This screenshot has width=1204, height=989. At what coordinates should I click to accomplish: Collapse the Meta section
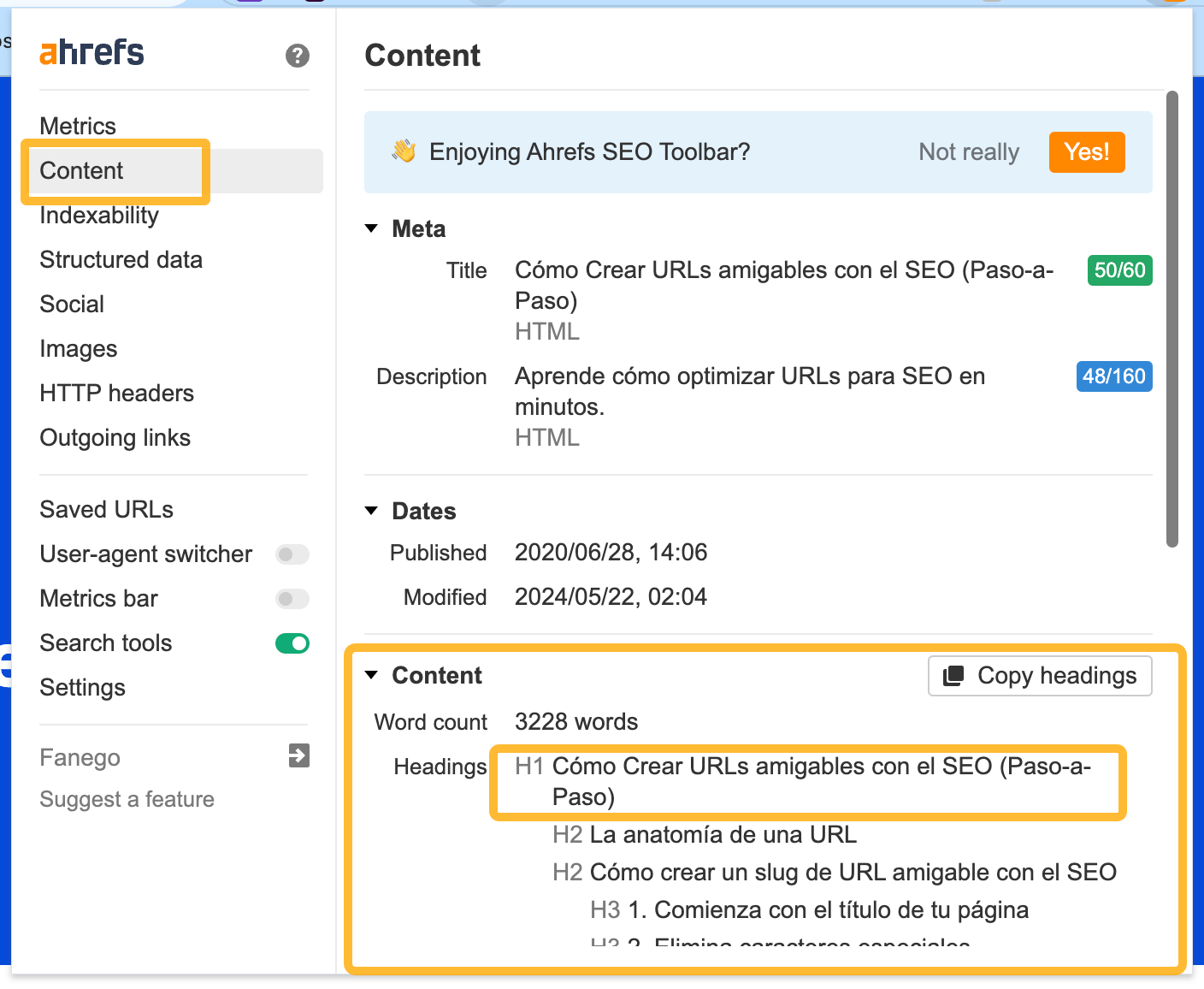(x=371, y=228)
